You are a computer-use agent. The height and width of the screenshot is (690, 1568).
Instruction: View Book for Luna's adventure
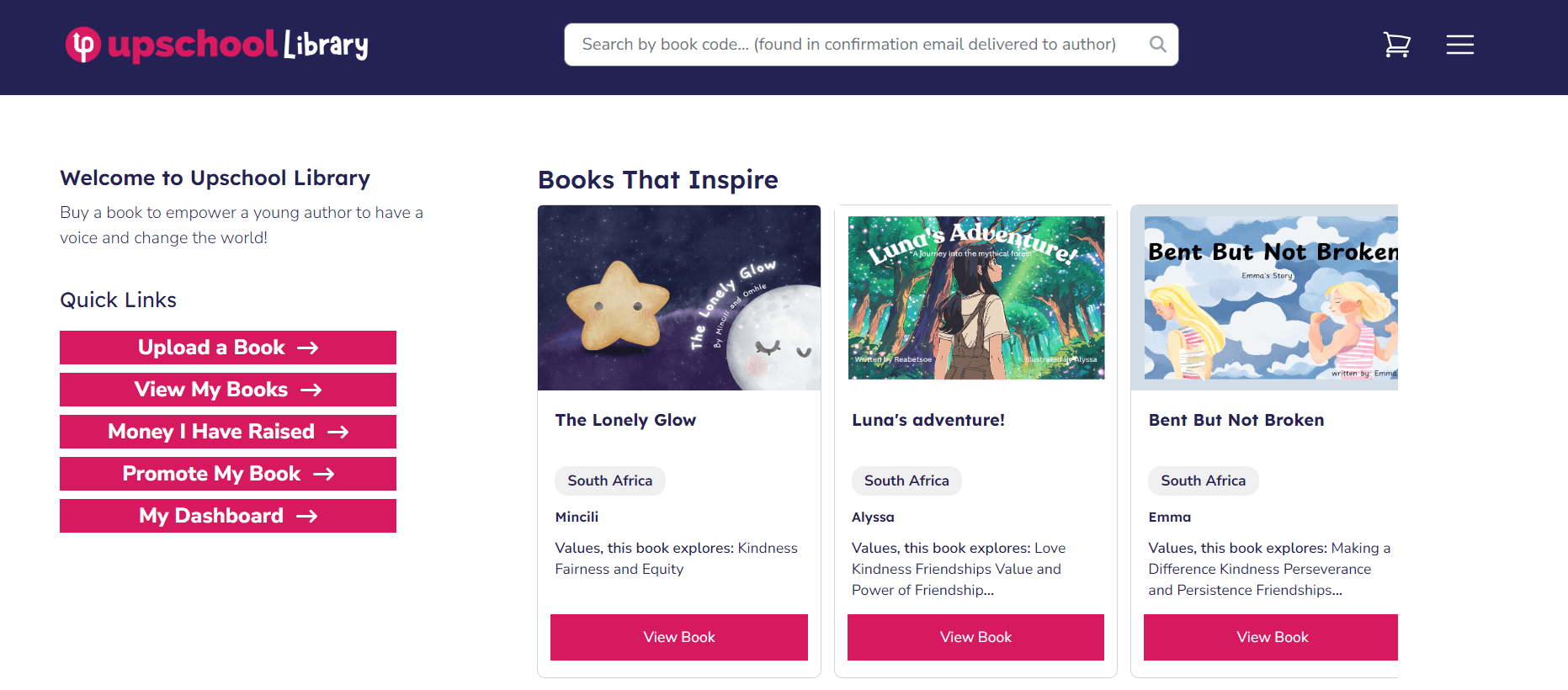(975, 637)
